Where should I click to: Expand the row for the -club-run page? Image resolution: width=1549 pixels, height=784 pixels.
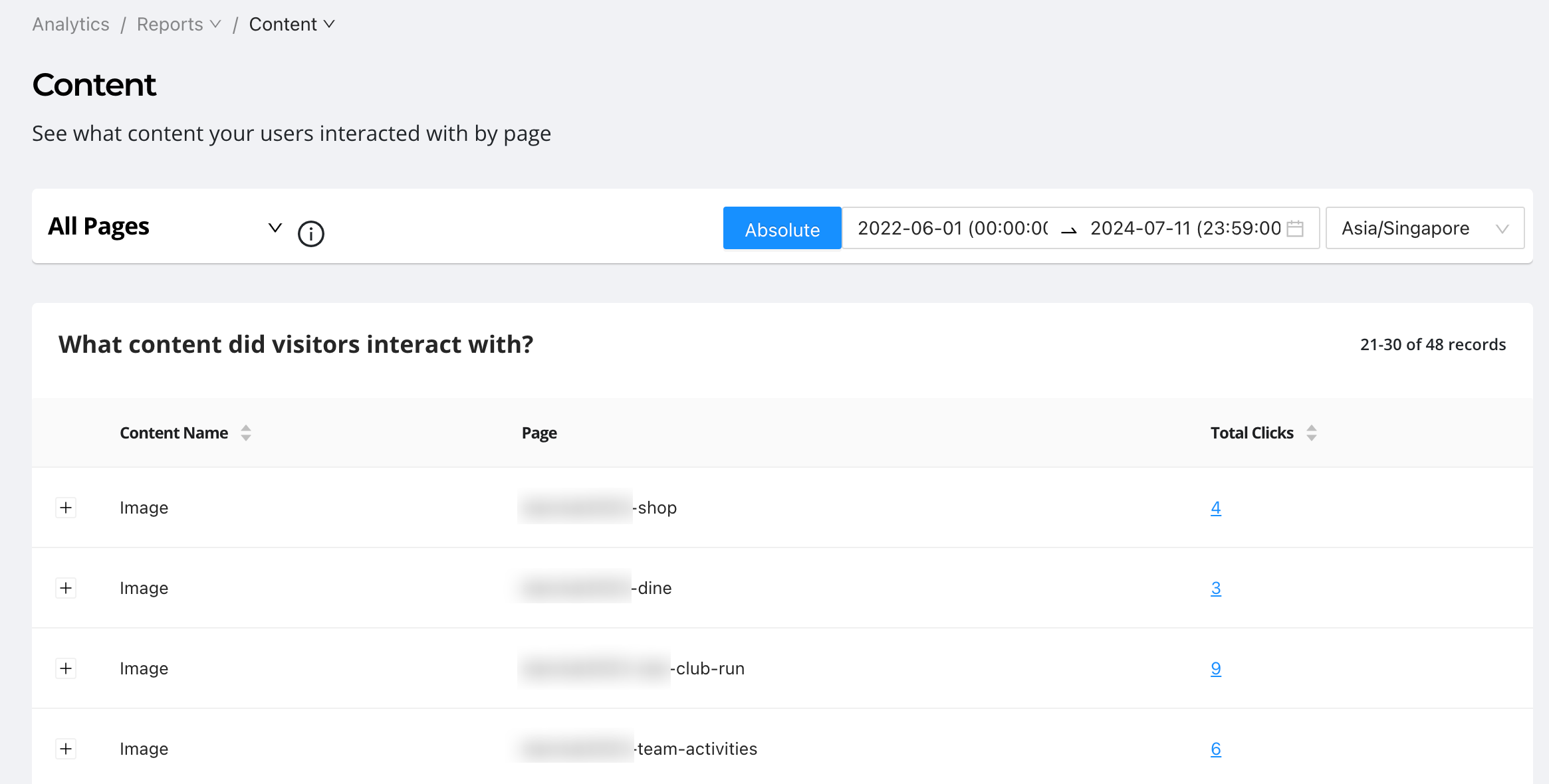(x=66, y=668)
